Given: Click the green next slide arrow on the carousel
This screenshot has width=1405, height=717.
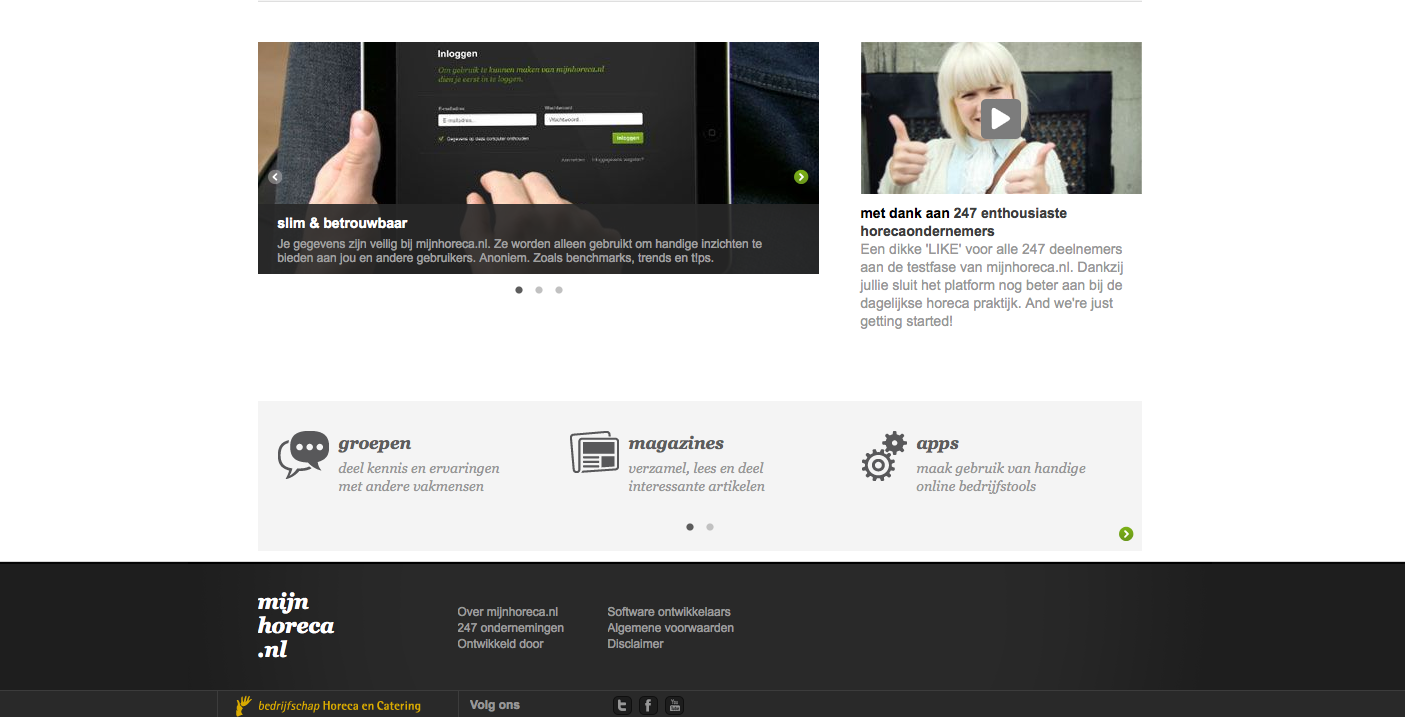Looking at the screenshot, I should pyautogui.click(x=801, y=177).
